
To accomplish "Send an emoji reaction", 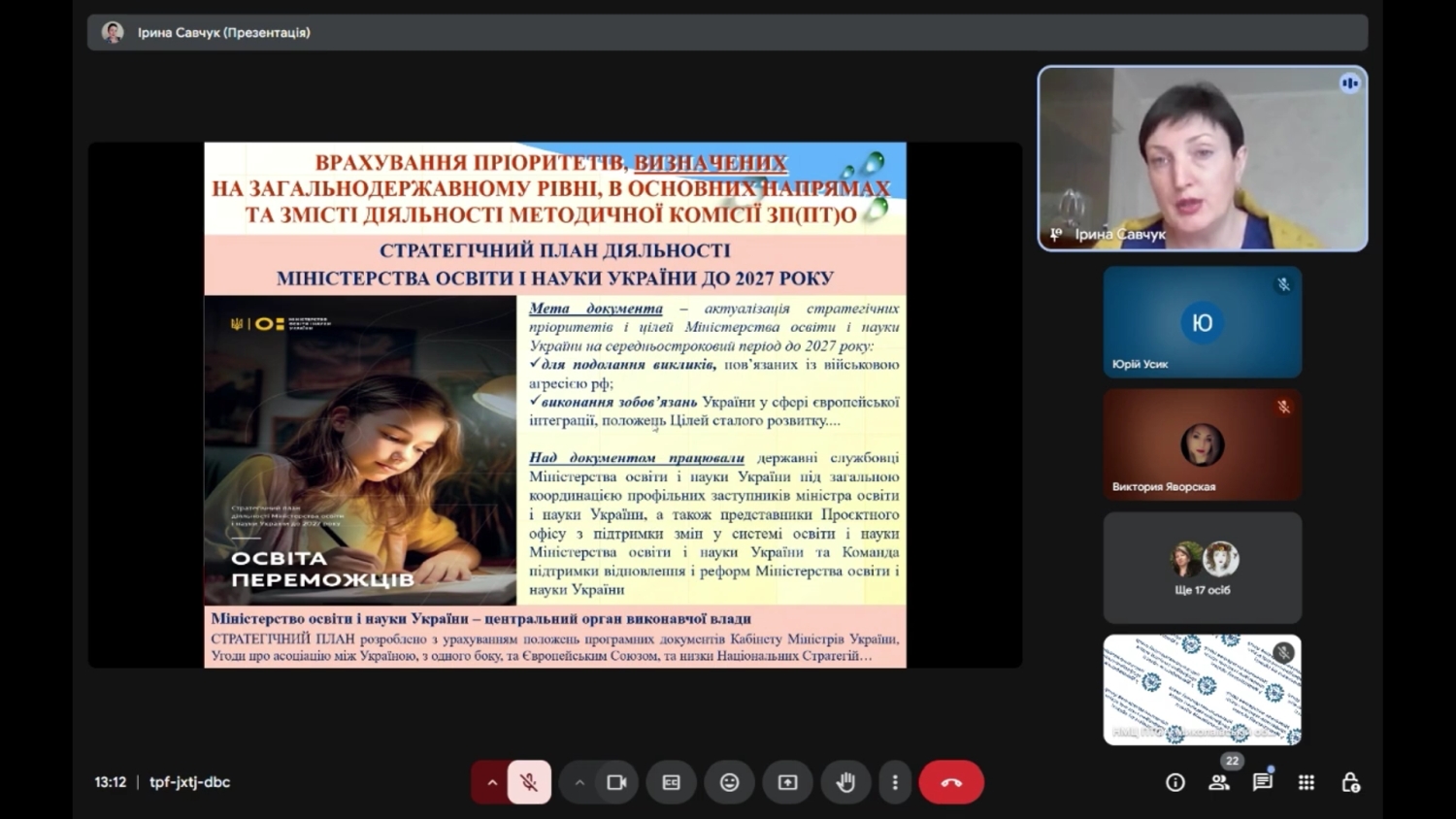I will 729,782.
